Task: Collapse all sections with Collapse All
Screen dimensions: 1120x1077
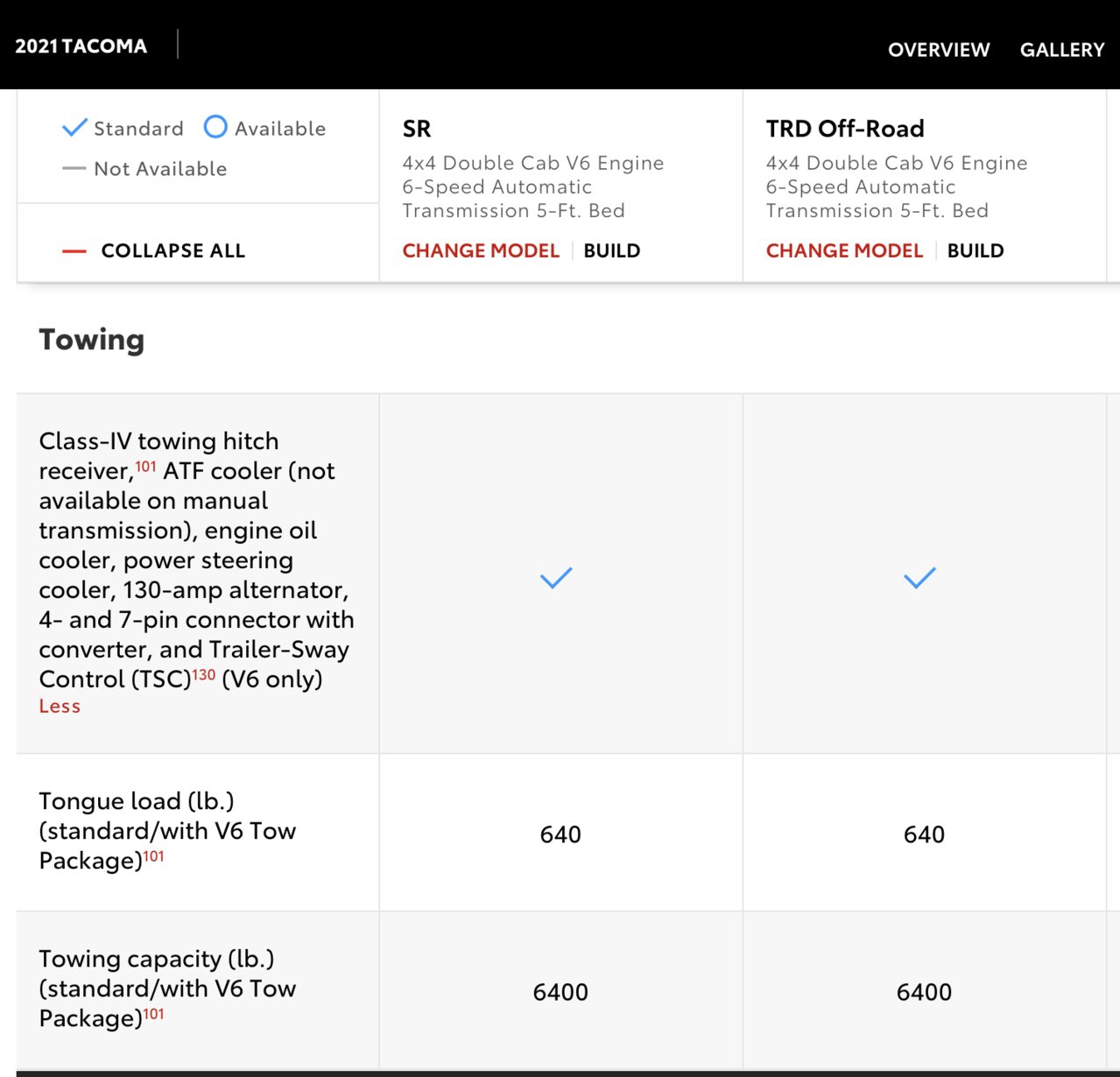Action: point(173,250)
